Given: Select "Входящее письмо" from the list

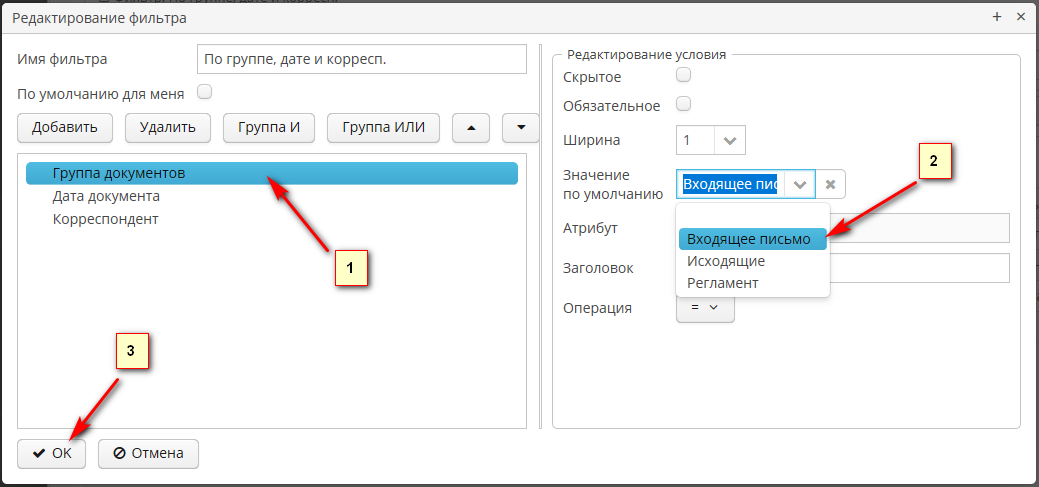Looking at the screenshot, I should [749, 239].
